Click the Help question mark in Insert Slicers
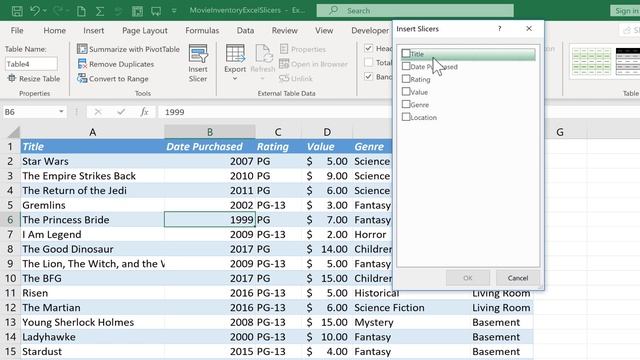The height and width of the screenshot is (360, 640). tap(500, 29)
